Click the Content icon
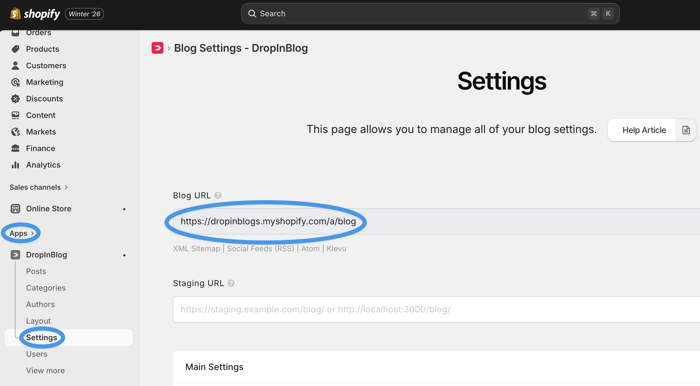Screen dimensions: 700x386 (16, 115)
